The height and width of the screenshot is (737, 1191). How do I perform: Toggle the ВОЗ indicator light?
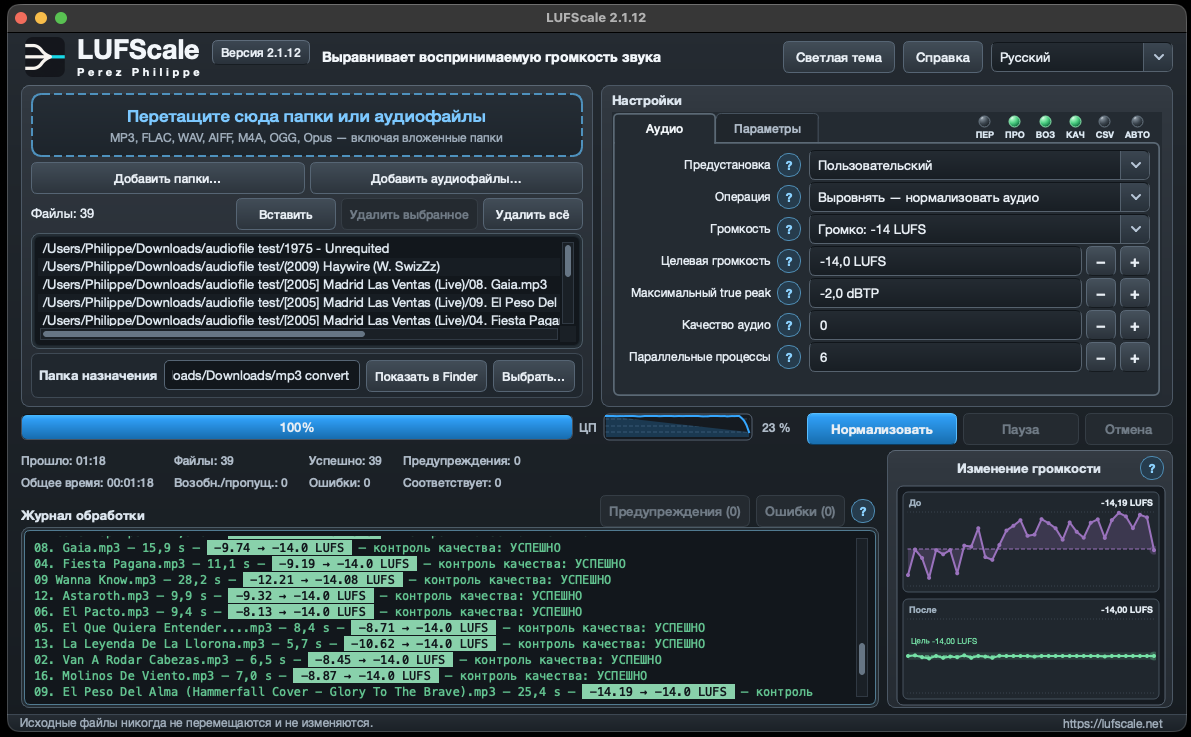click(1045, 122)
